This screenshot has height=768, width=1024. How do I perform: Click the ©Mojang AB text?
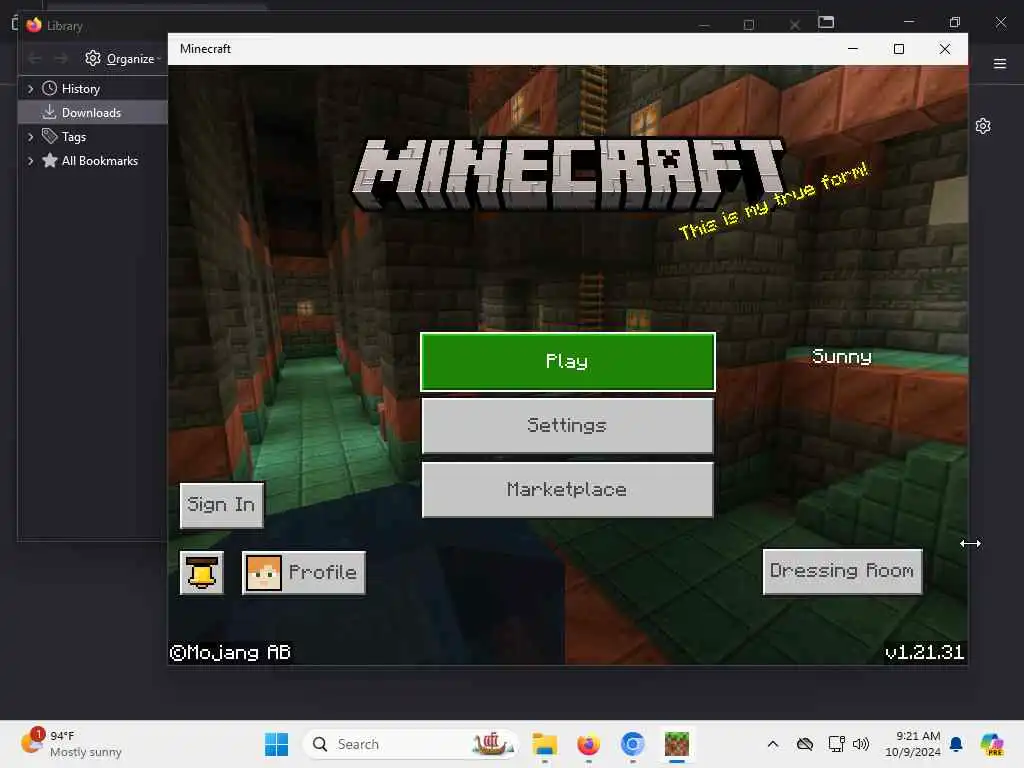[x=230, y=652]
